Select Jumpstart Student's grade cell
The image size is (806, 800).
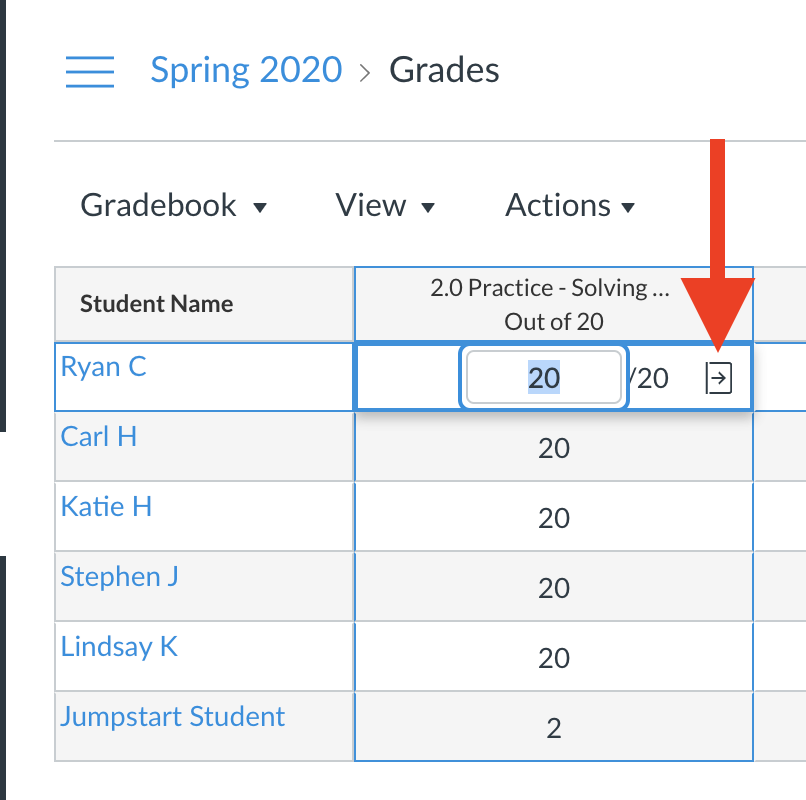553,727
